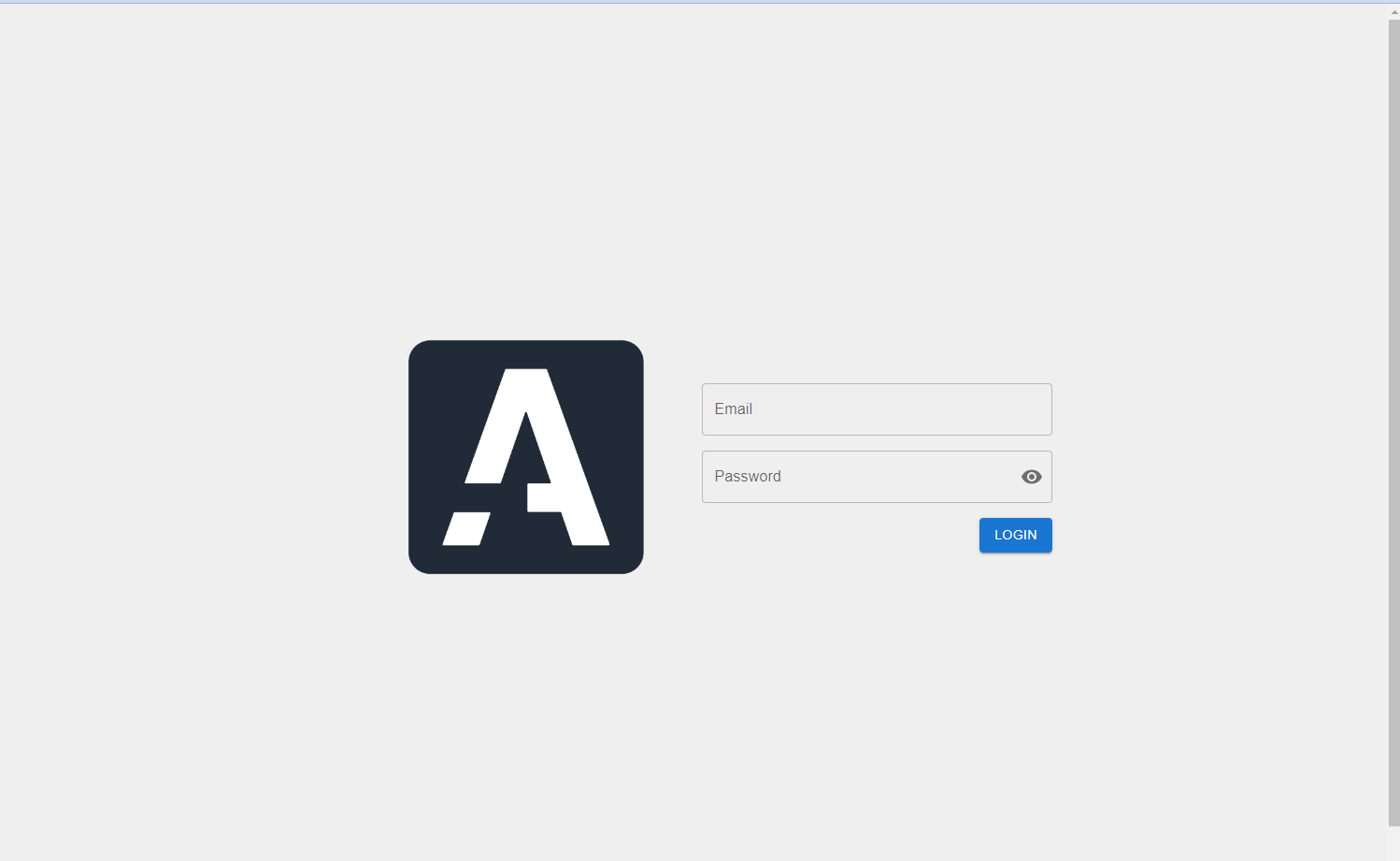The height and width of the screenshot is (861, 1400).
Task: Click the white A logo image
Action: pyautogui.click(x=526, y=457)
